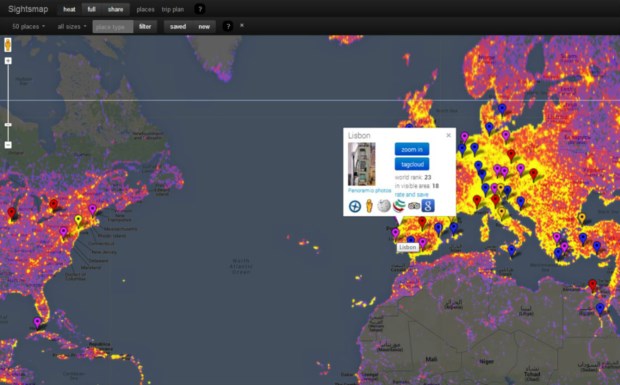
Task: Expand the 50 places dropdown
Action: point(28,26)
